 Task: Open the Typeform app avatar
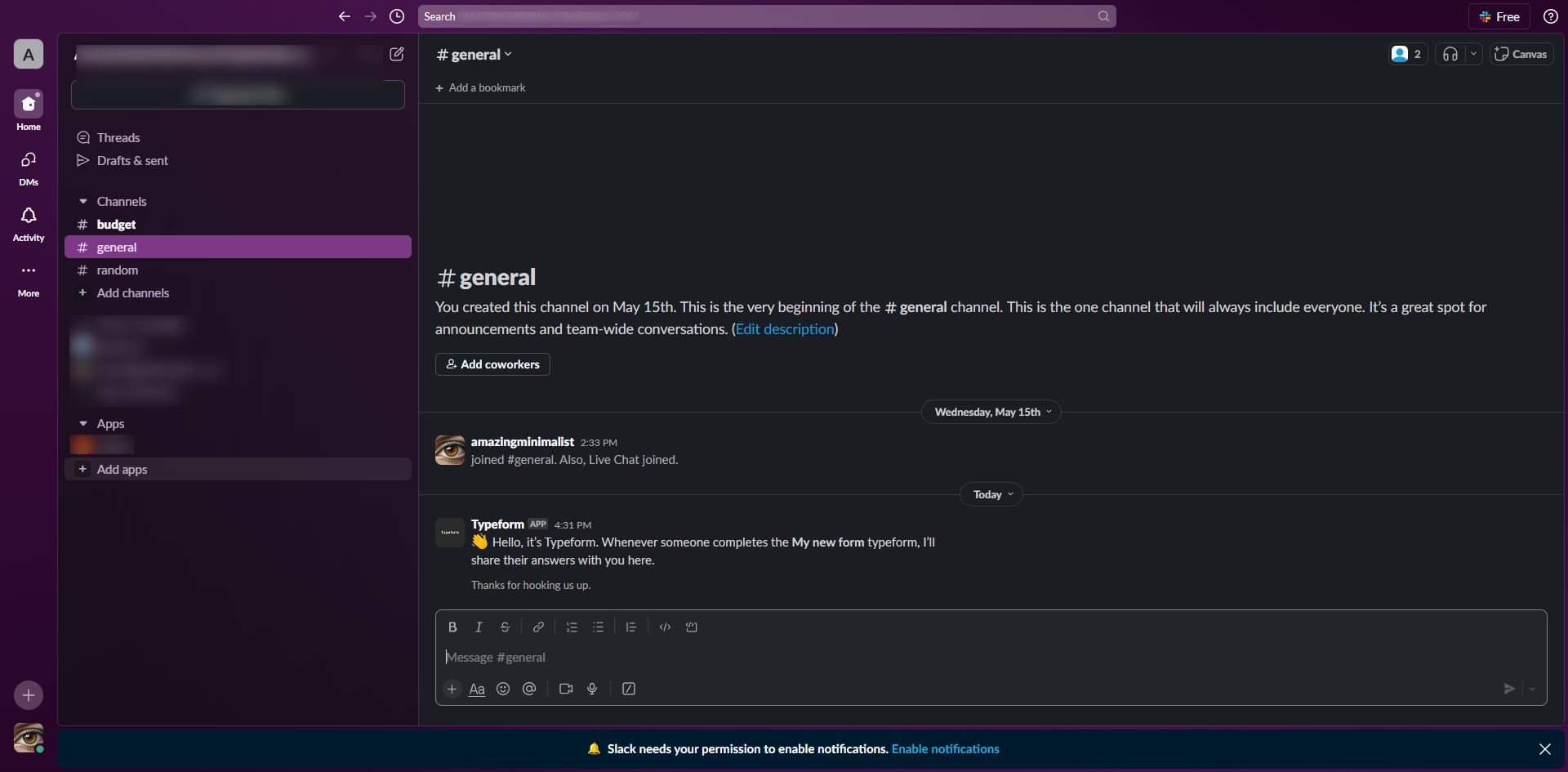click(x=450, y=533)
